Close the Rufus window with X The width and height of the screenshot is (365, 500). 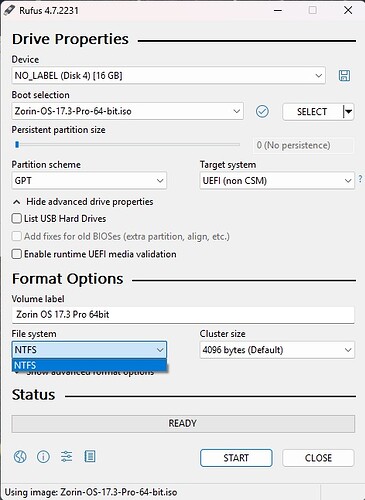[x=348, y=10]
